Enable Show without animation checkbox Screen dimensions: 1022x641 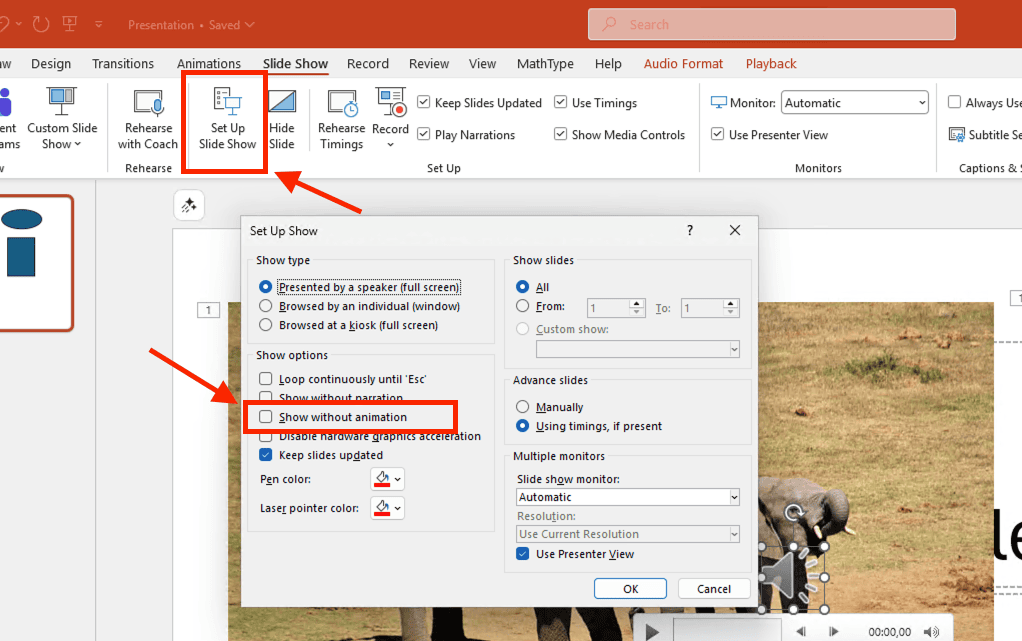pyautogui.click(x=266, y=417)
